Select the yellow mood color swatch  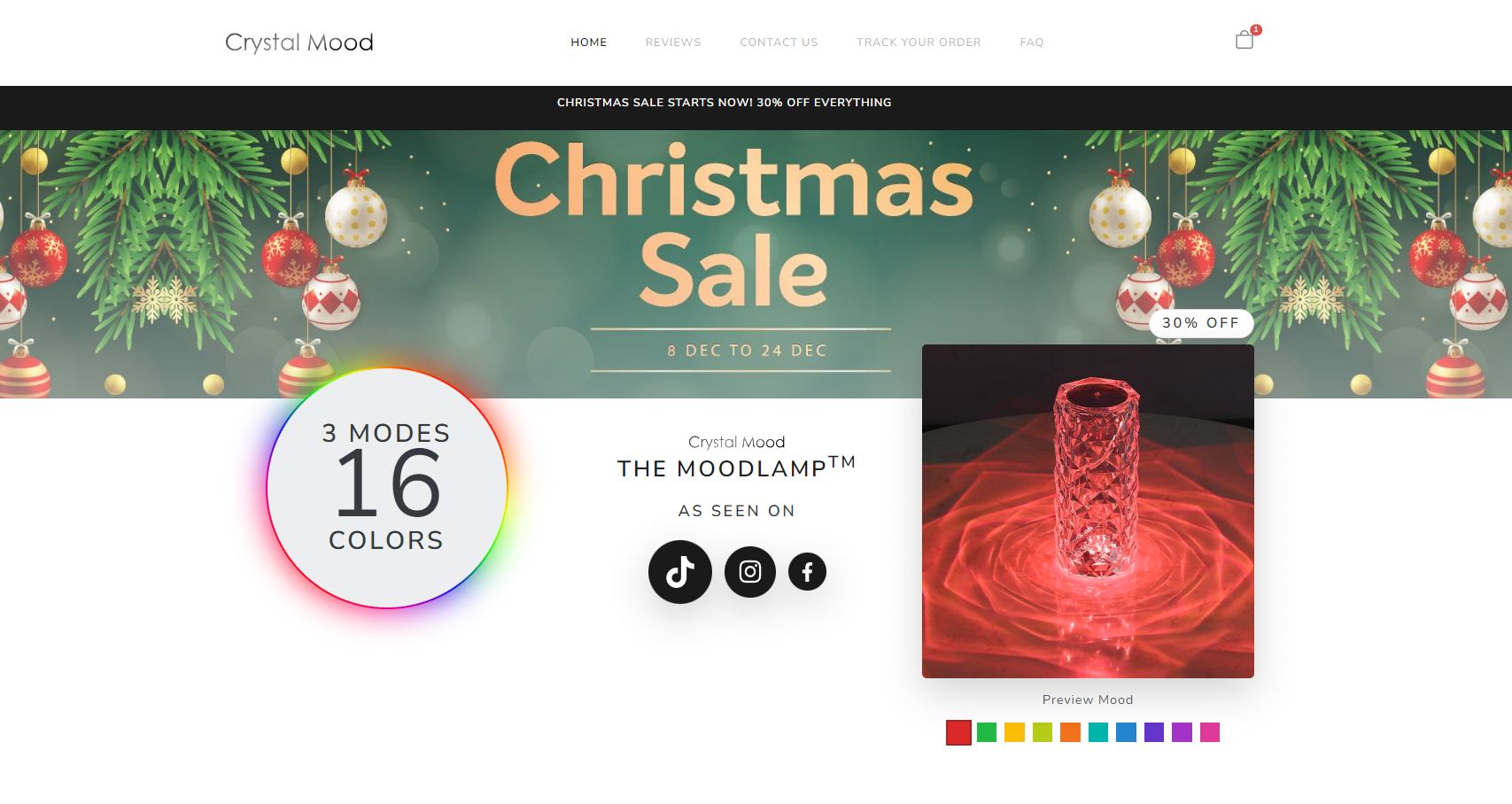1014,732
